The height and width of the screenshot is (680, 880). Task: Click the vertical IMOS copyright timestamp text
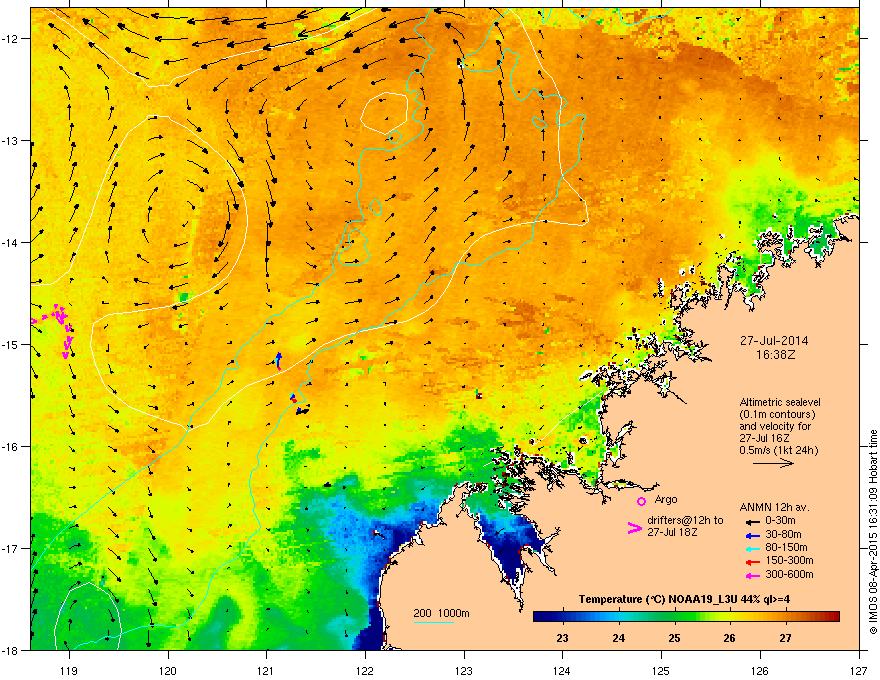(x=873, y=532)
